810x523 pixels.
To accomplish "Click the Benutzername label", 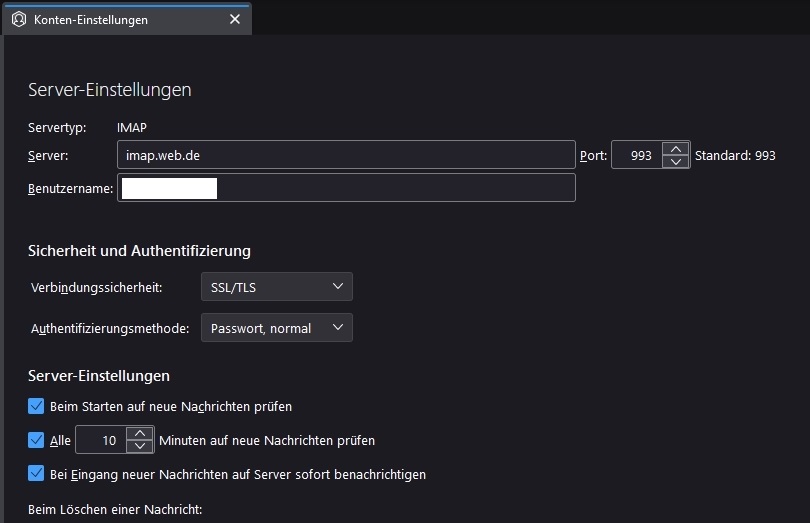I will (70, 189).
